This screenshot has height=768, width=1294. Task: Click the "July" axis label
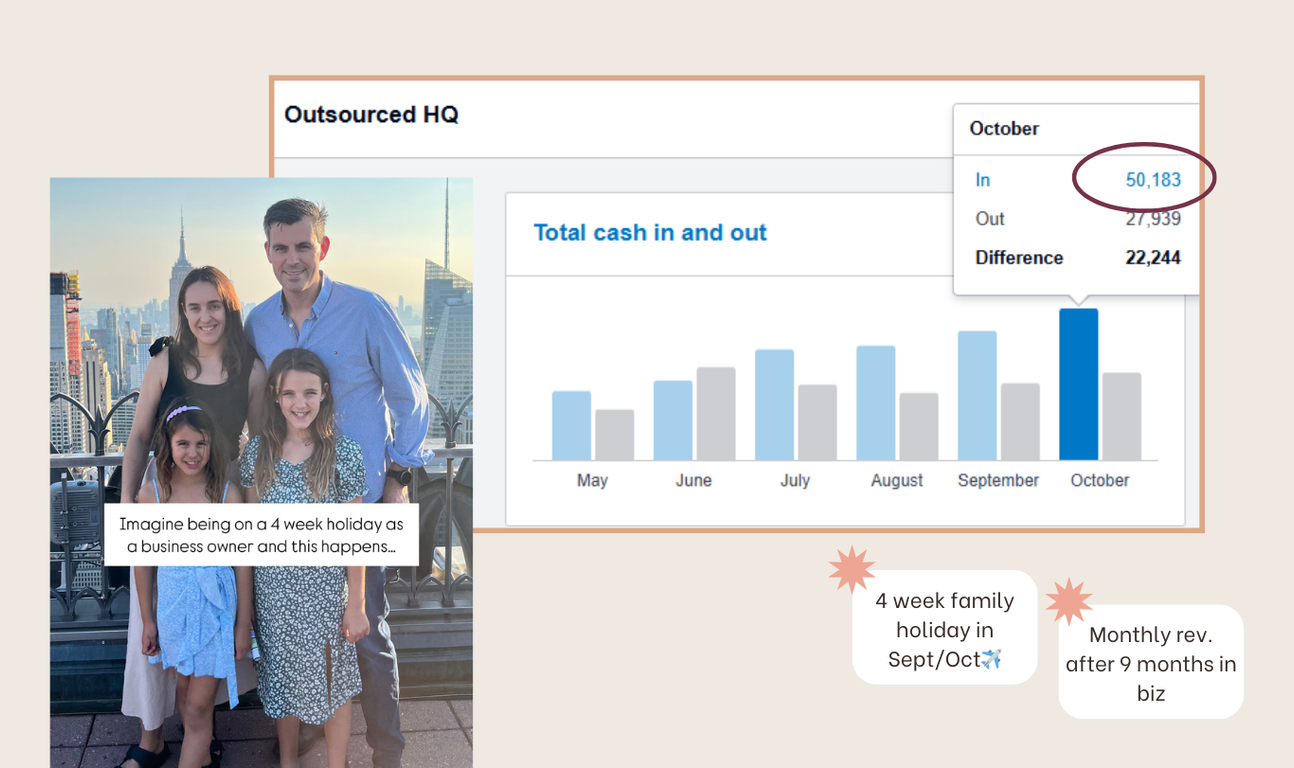pyautogui.click(x=795, y=481)
